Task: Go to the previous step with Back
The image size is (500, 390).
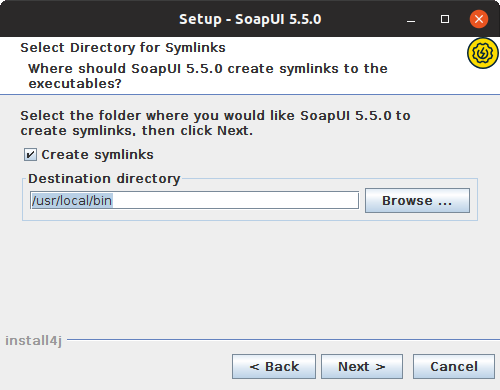Action: [274, 367]
